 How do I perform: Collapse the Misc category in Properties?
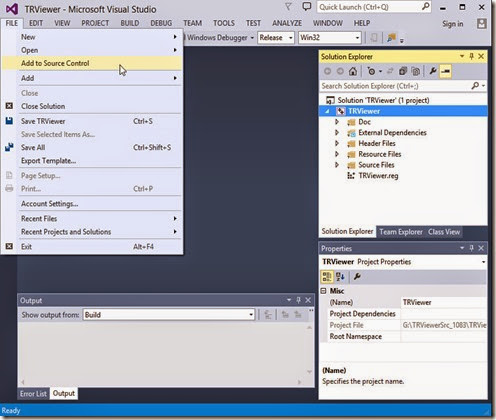(x=323, y=291)
